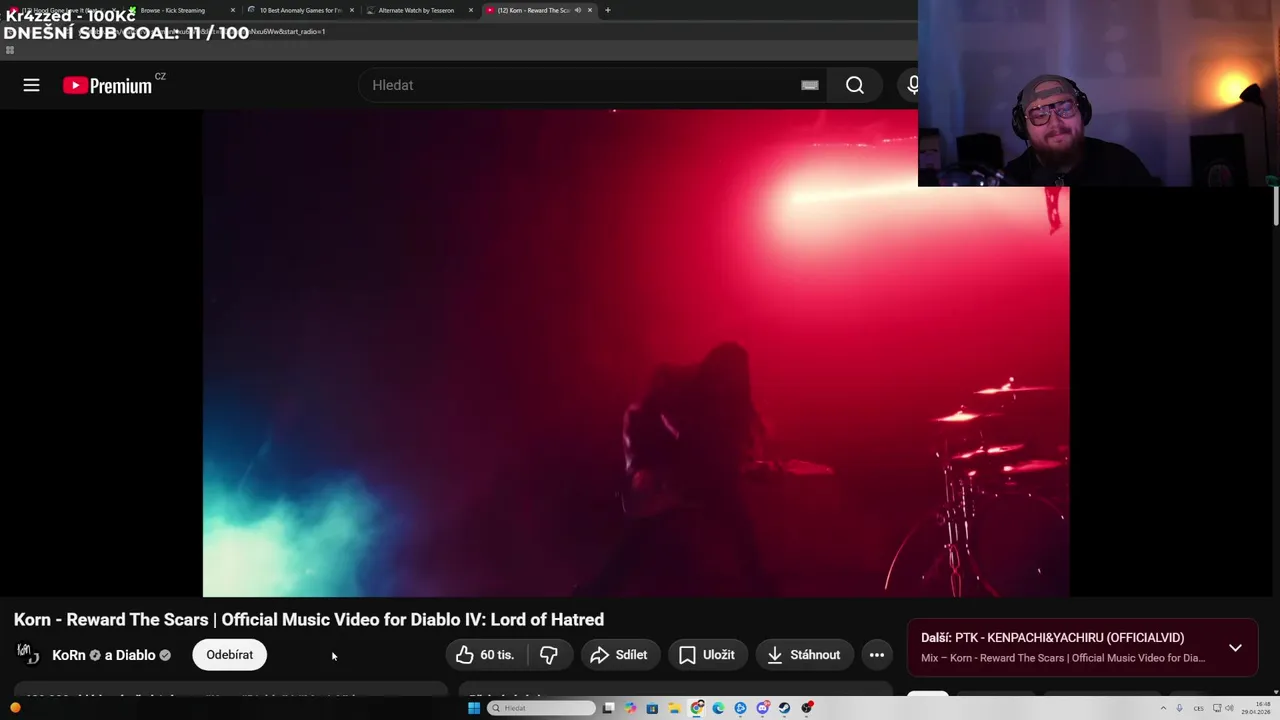Click the orange notification dot on the taskbar

click(15, 708)
